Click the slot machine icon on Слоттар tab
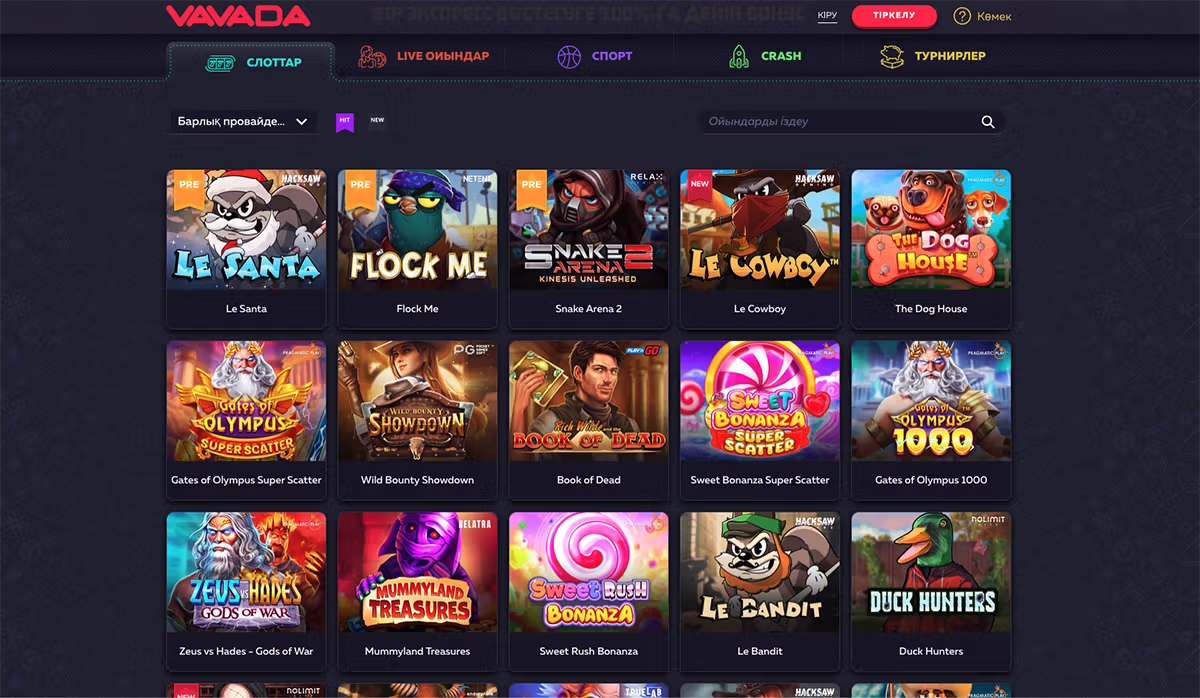 (x=219, y=63)
